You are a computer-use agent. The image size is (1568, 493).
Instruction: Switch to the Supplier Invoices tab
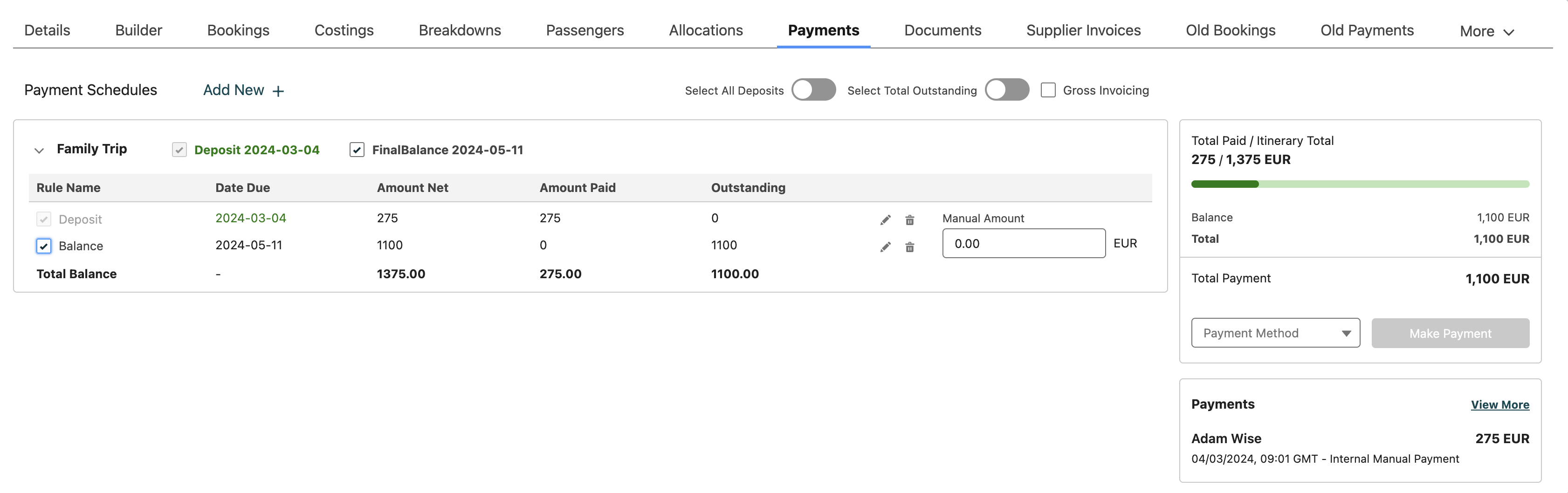coord(1083,30)
